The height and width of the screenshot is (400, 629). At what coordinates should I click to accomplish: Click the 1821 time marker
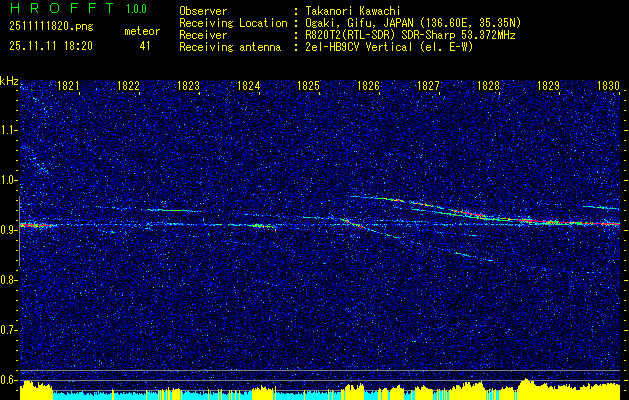tap(68, 85)
